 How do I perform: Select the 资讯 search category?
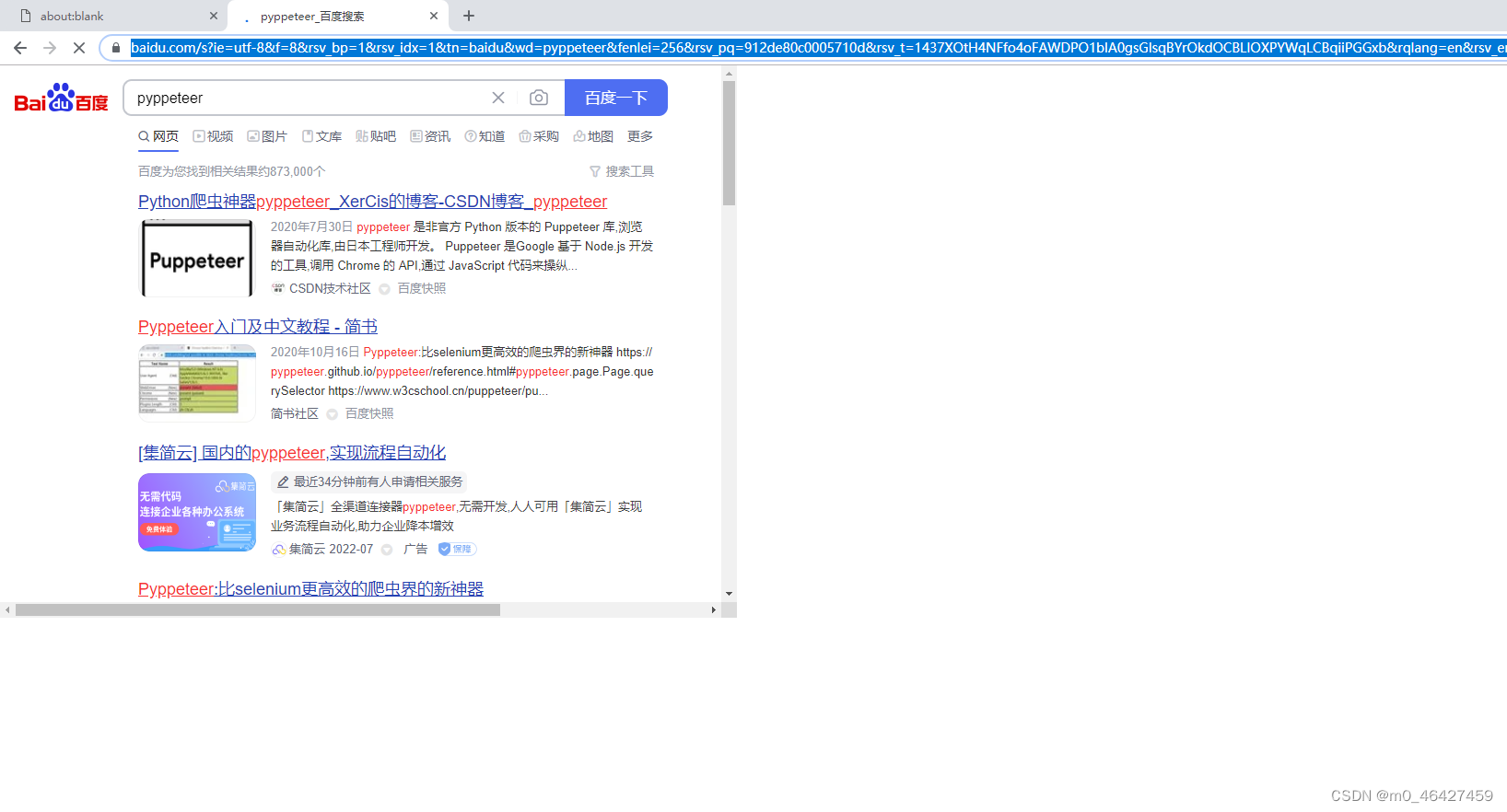pos(430,136)
